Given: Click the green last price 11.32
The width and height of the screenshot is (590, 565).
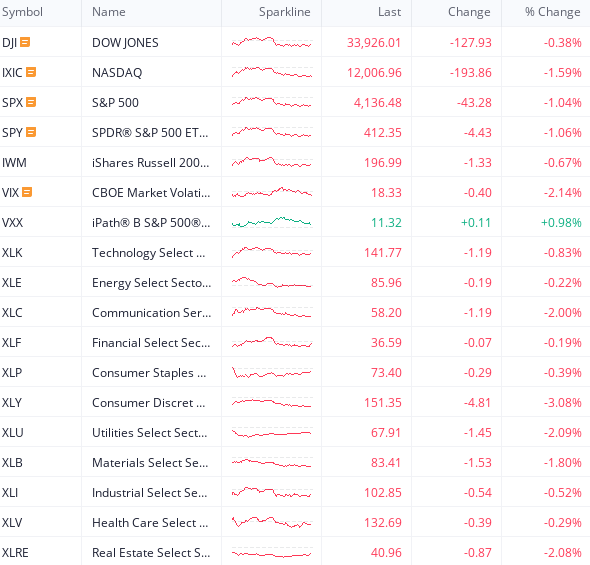Looking at the screenshot, I should (386, 223).
